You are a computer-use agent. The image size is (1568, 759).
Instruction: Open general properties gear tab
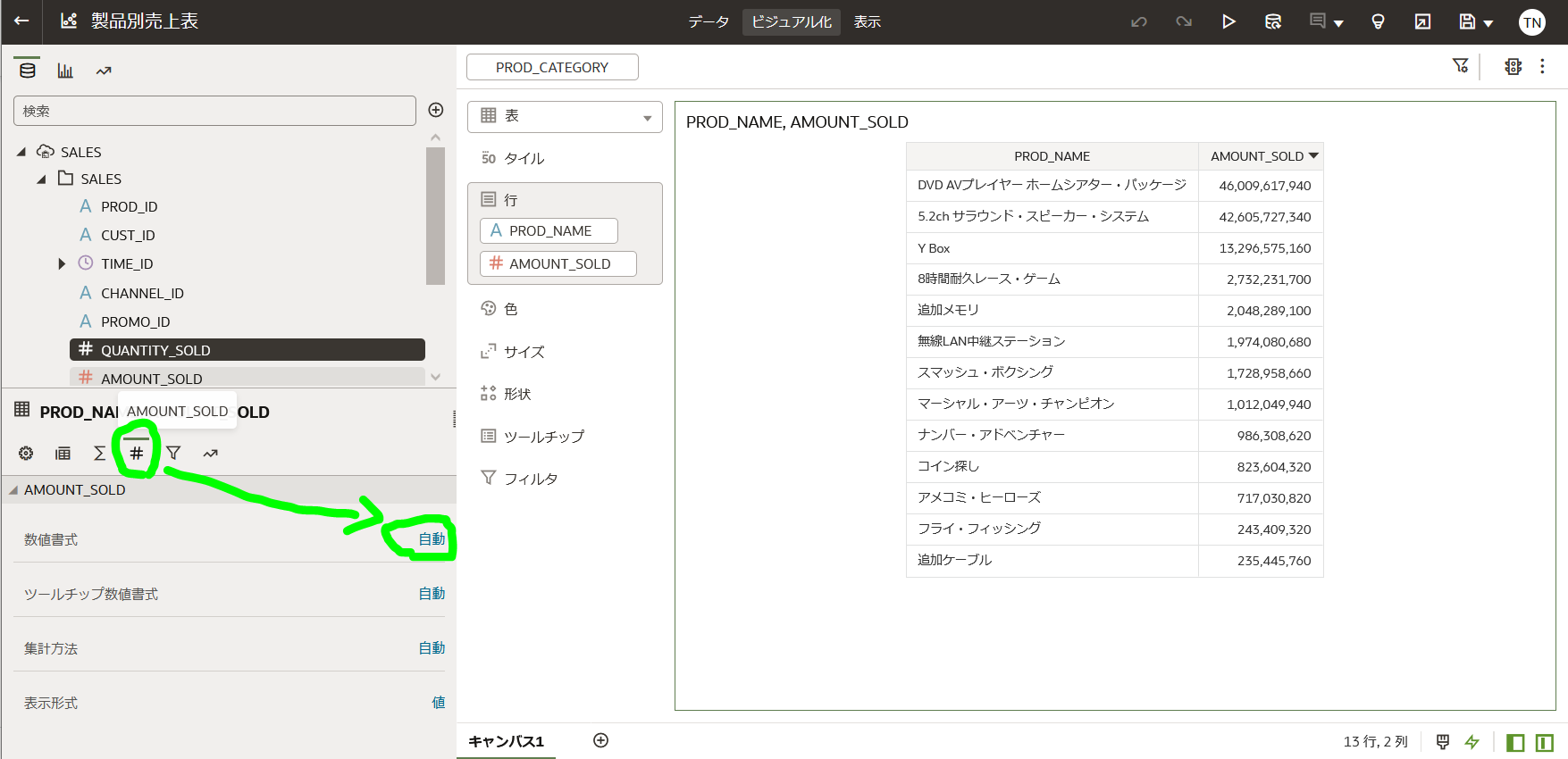26,454
